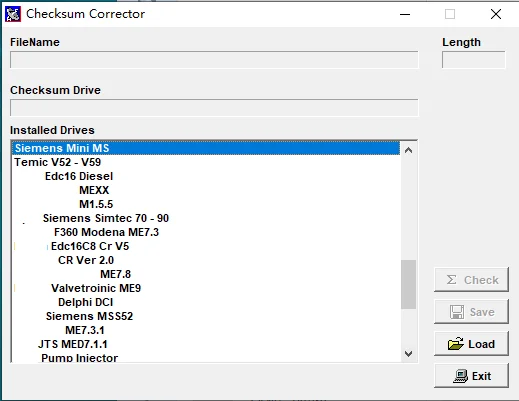The image size is (519, 401).
Task: Pick M1.5.5 from installed drives
Action: [x=96, y=204]
